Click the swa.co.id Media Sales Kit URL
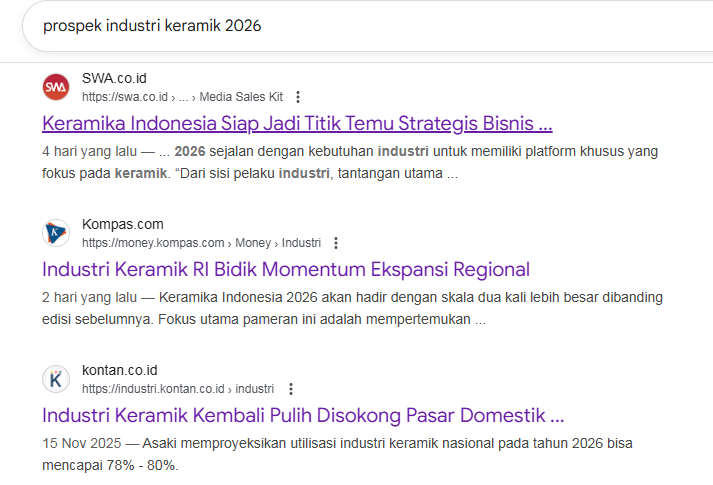 coord(182,97)
